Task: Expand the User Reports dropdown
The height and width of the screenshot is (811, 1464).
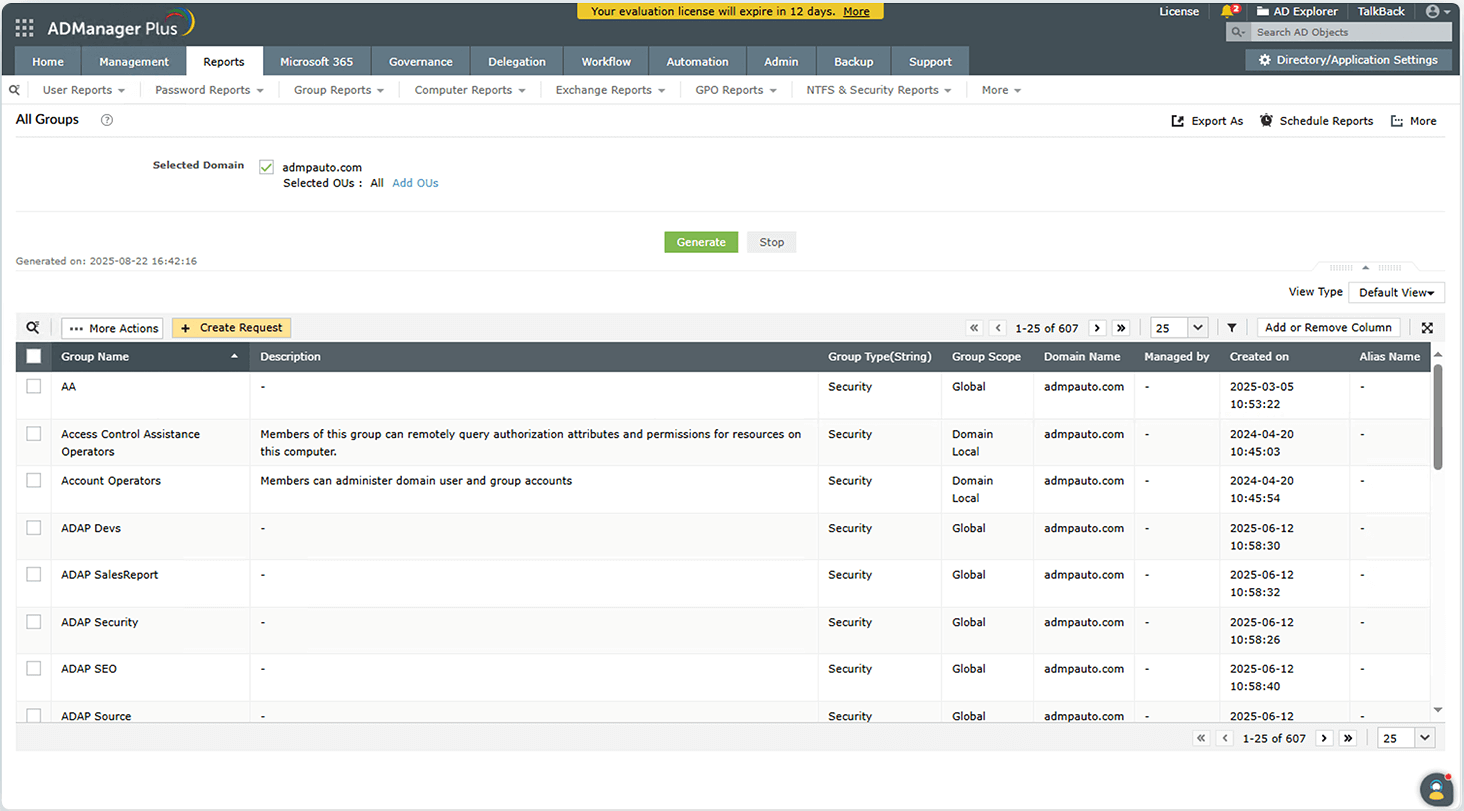Action: pyautogui.click(x=84, y=90)
